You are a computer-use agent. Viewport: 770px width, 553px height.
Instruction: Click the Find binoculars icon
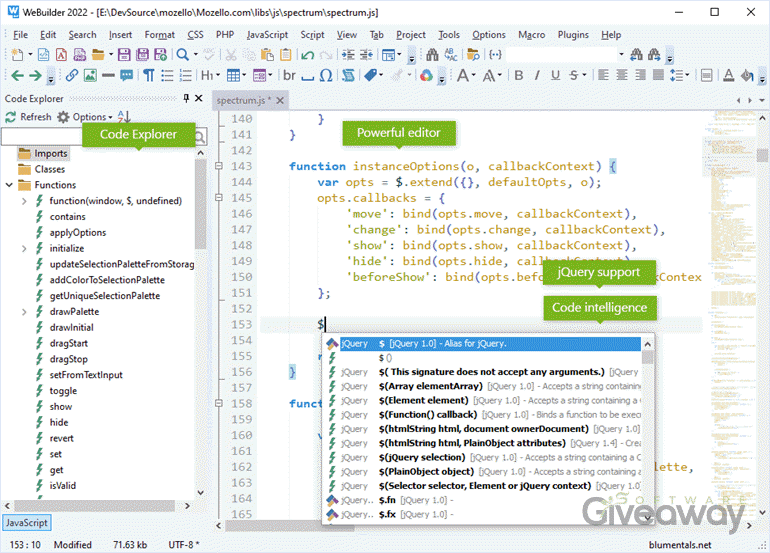click(x=432, y=54)
